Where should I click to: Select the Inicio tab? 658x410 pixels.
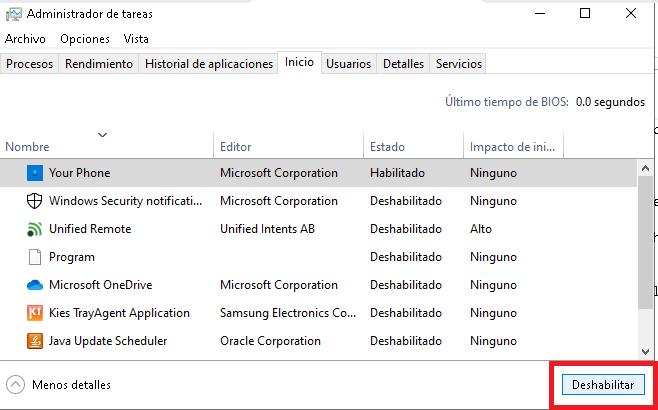click(x=299, y=63)
